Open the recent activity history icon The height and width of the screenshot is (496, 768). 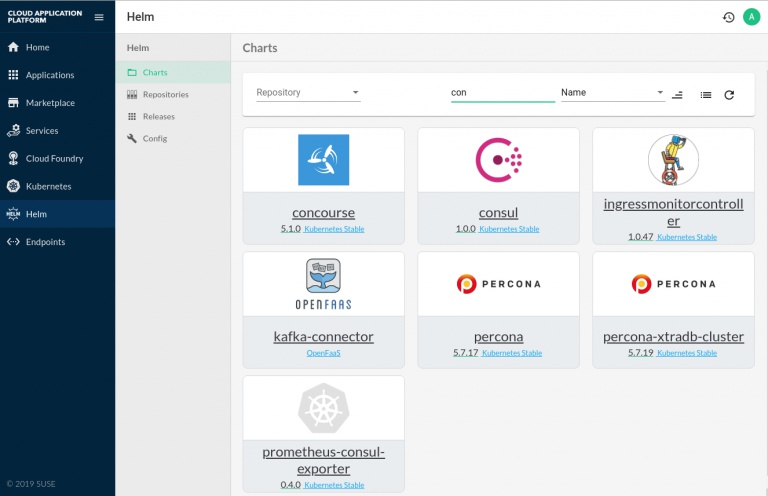click(x=729, y=17)
